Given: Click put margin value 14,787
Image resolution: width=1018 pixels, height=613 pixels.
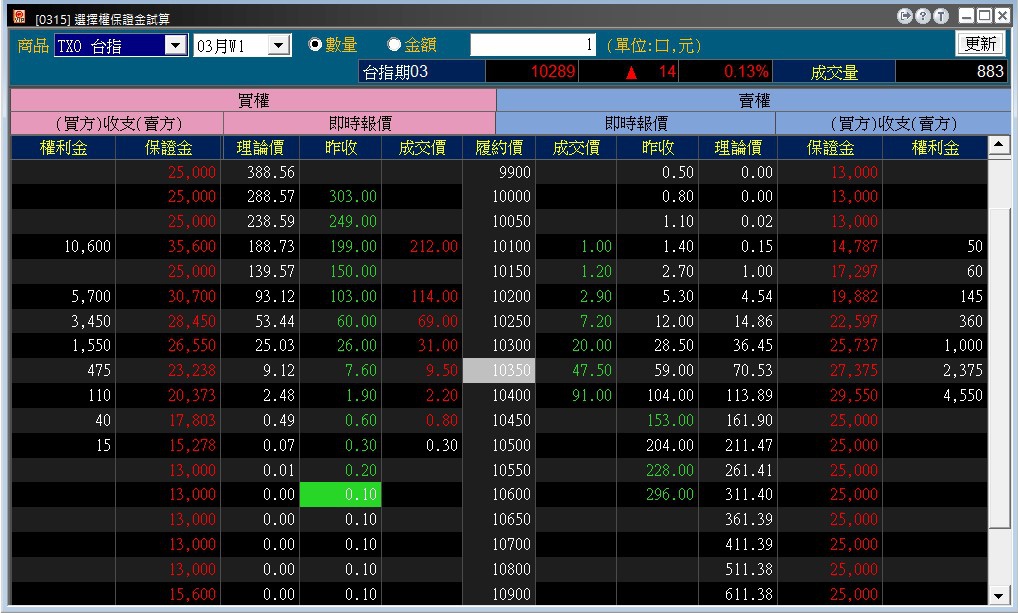Looking at the screenshot, I should (x=854, y=246).
